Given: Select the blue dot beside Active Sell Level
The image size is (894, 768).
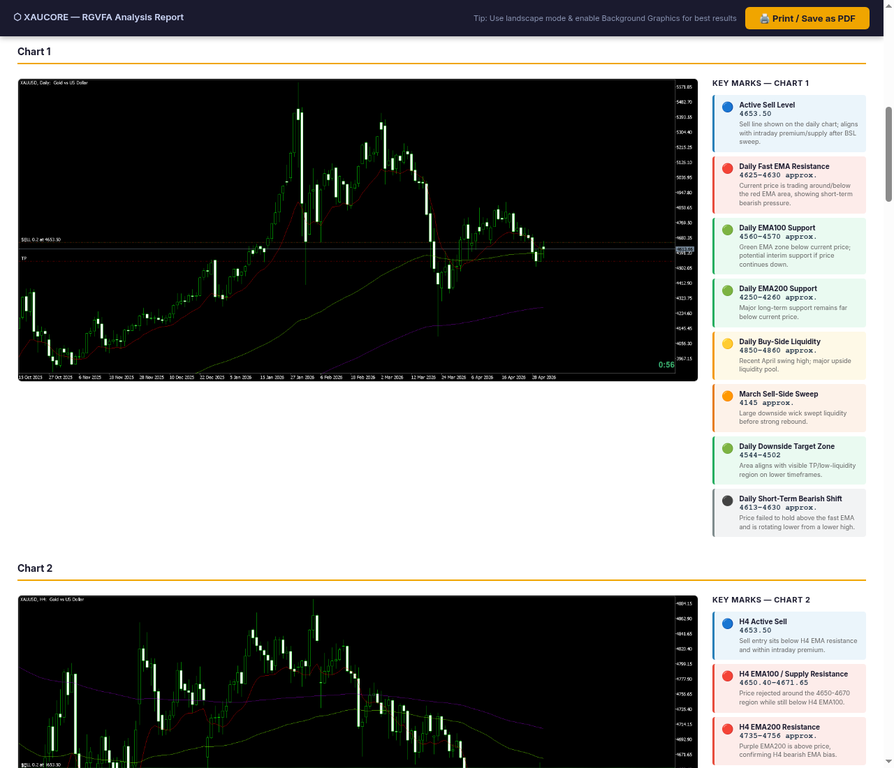Looking at the screenshot, I should [x=728, y=107].
